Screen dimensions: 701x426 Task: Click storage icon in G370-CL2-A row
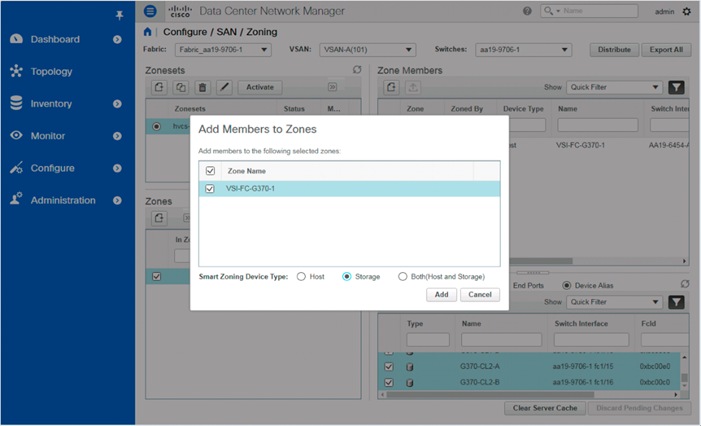click(x=409, y=367)
